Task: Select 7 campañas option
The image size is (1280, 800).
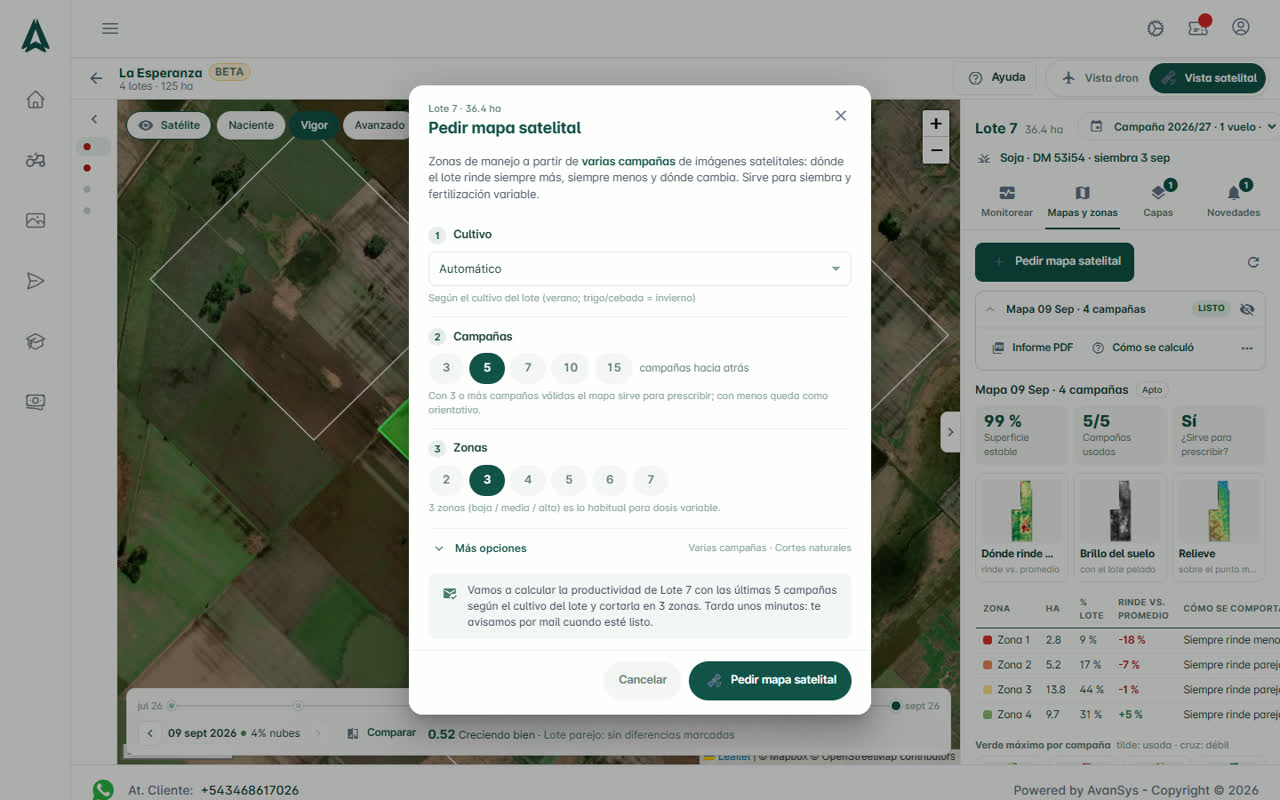Action: pos(528,368)
